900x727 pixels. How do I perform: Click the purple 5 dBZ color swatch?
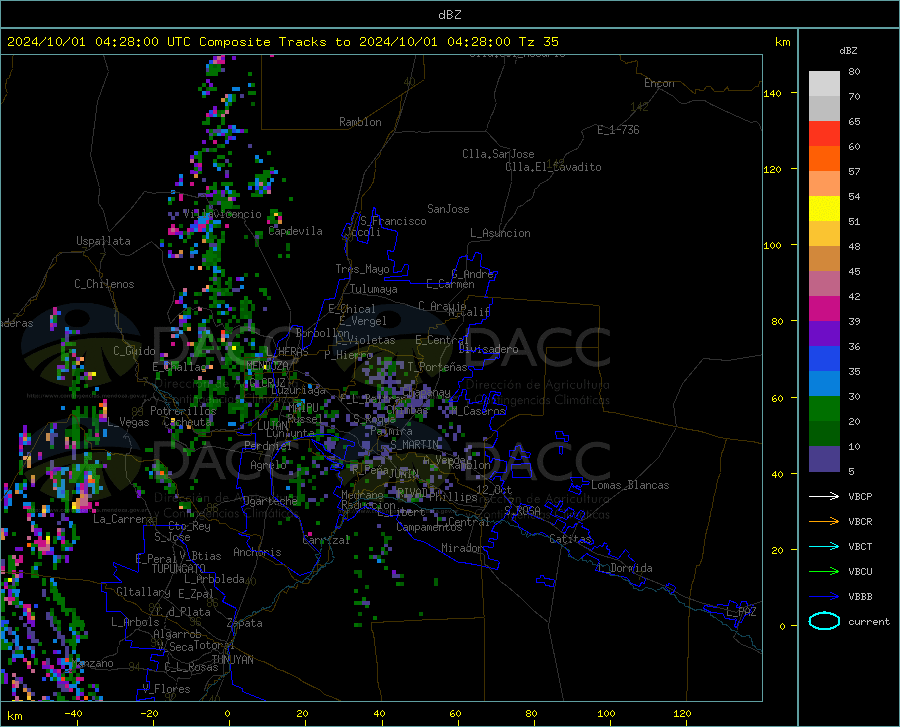pyautogui.click(x=824, y=459)
